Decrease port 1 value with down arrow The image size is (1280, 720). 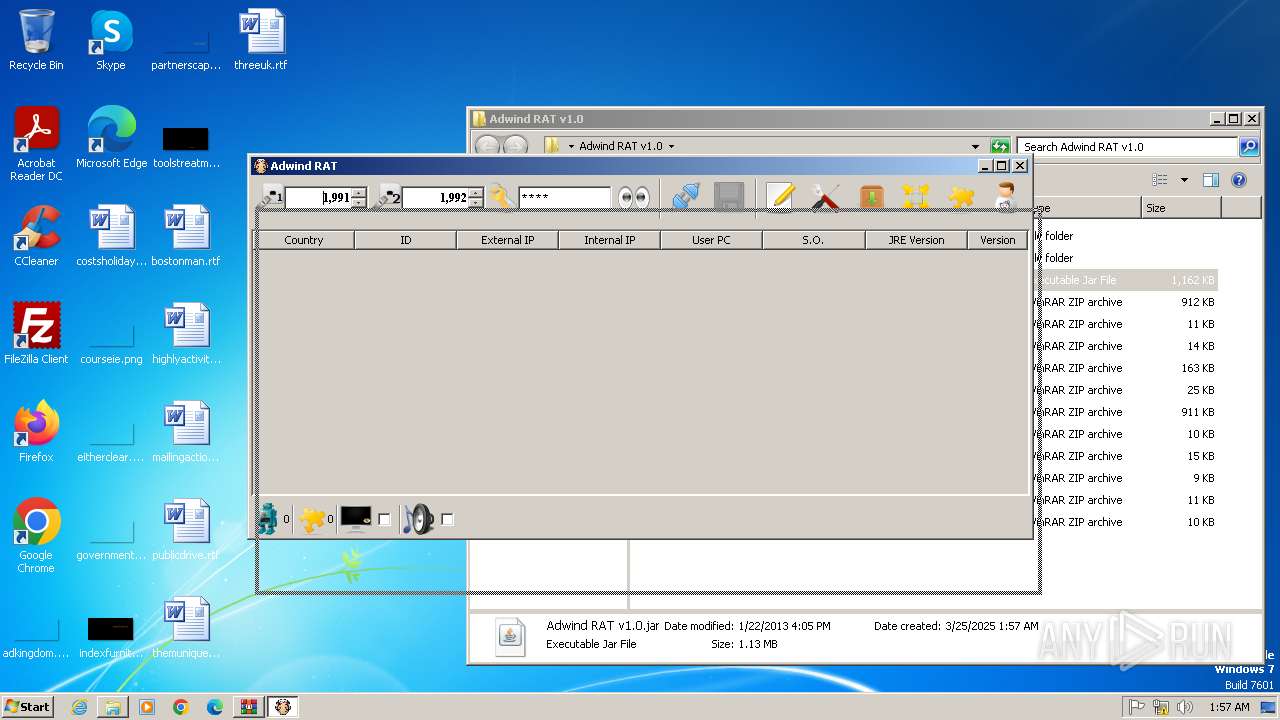pos(359,203)
